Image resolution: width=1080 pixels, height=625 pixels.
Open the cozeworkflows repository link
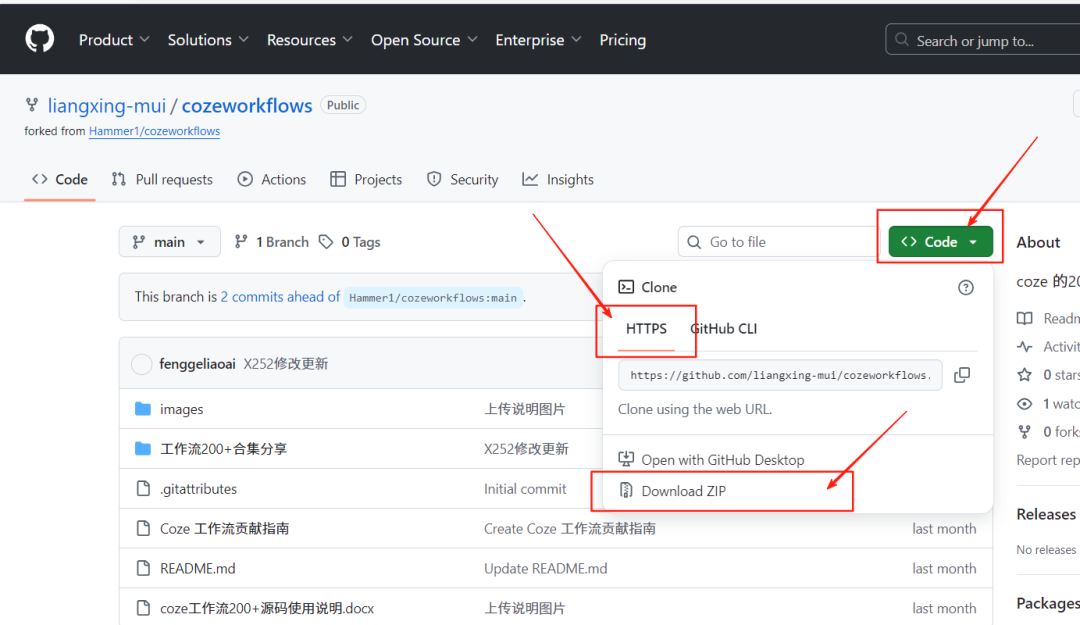point(247,105)
